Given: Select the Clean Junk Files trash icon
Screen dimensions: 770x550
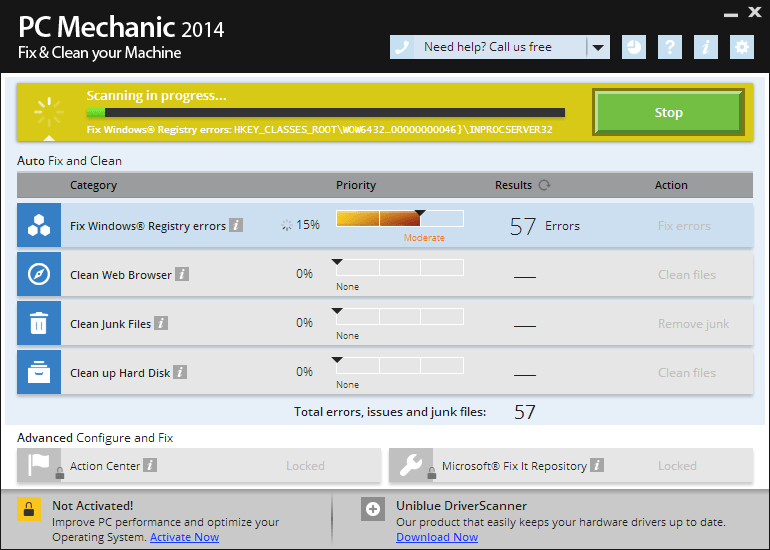Looking at the screenshot, I should pyautogui.click(x=39, y=323).
